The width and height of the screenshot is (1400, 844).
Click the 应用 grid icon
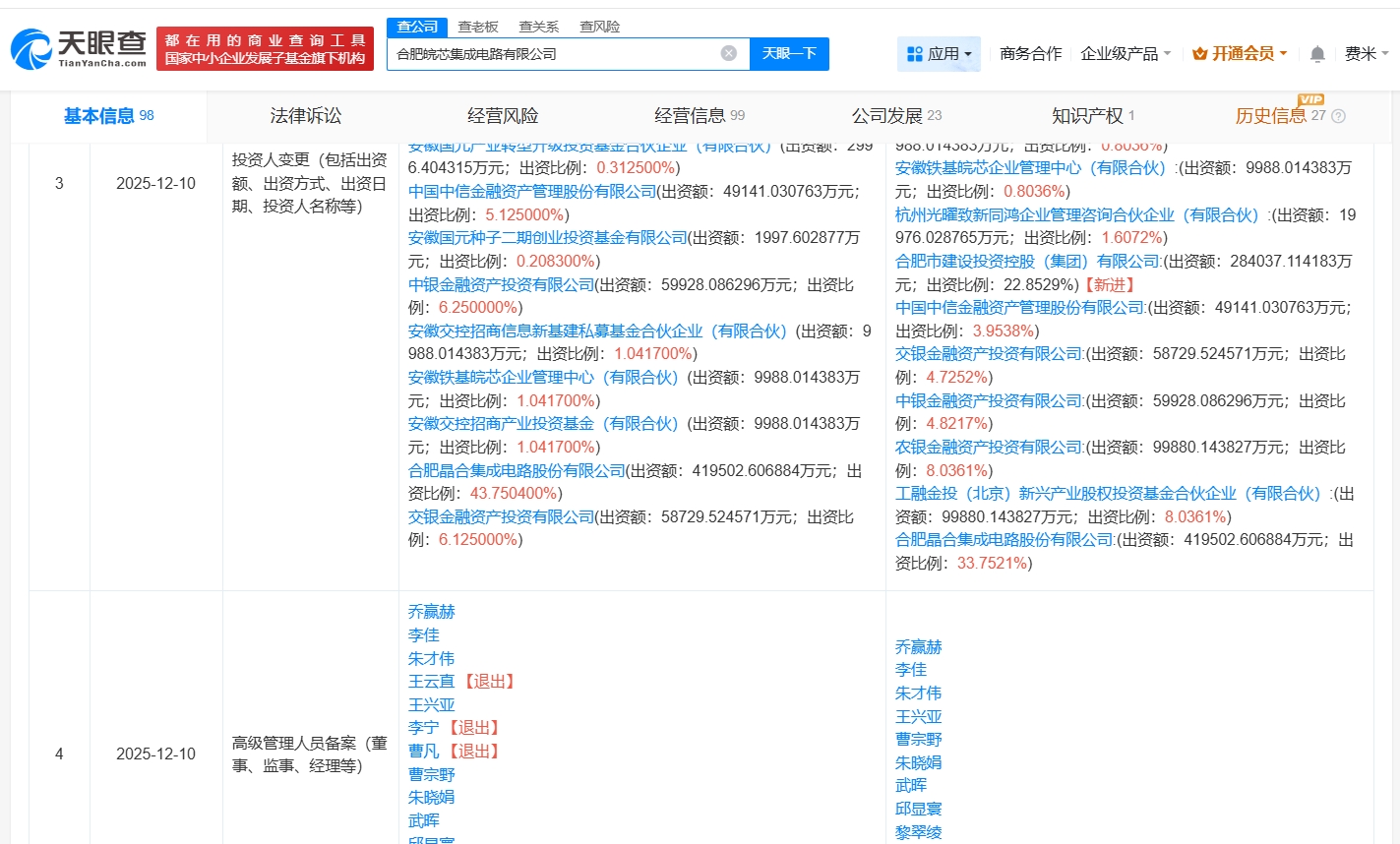(914, 54)
